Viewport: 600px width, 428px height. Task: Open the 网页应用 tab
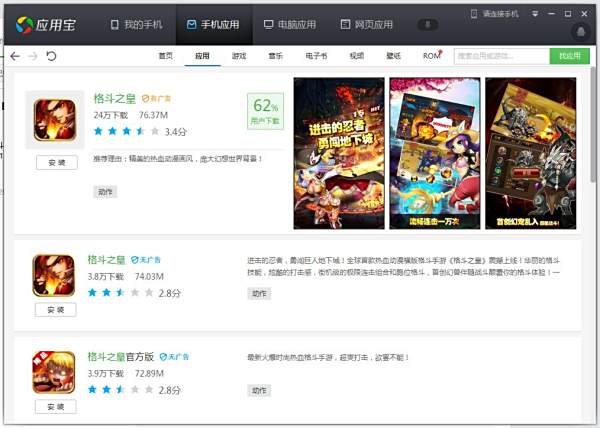pyautogui.click(x=367, y=25)
